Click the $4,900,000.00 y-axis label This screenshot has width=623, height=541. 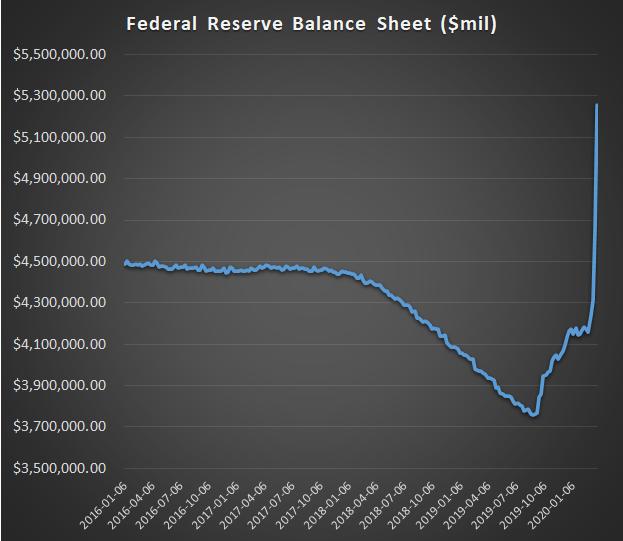tap(59, 178)
